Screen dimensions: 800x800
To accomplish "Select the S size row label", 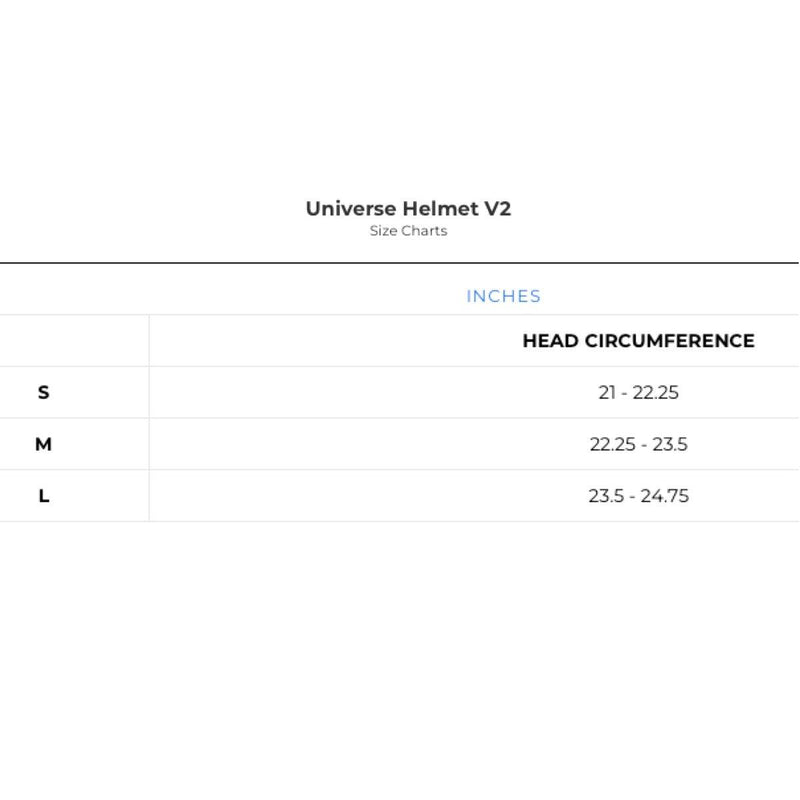I will pos(43,393).
